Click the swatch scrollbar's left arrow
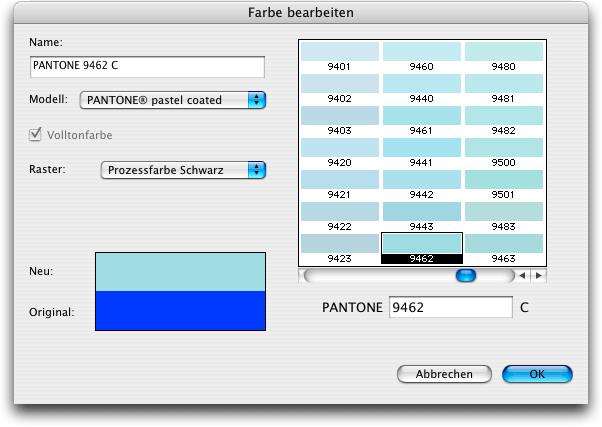 [522, 275]
